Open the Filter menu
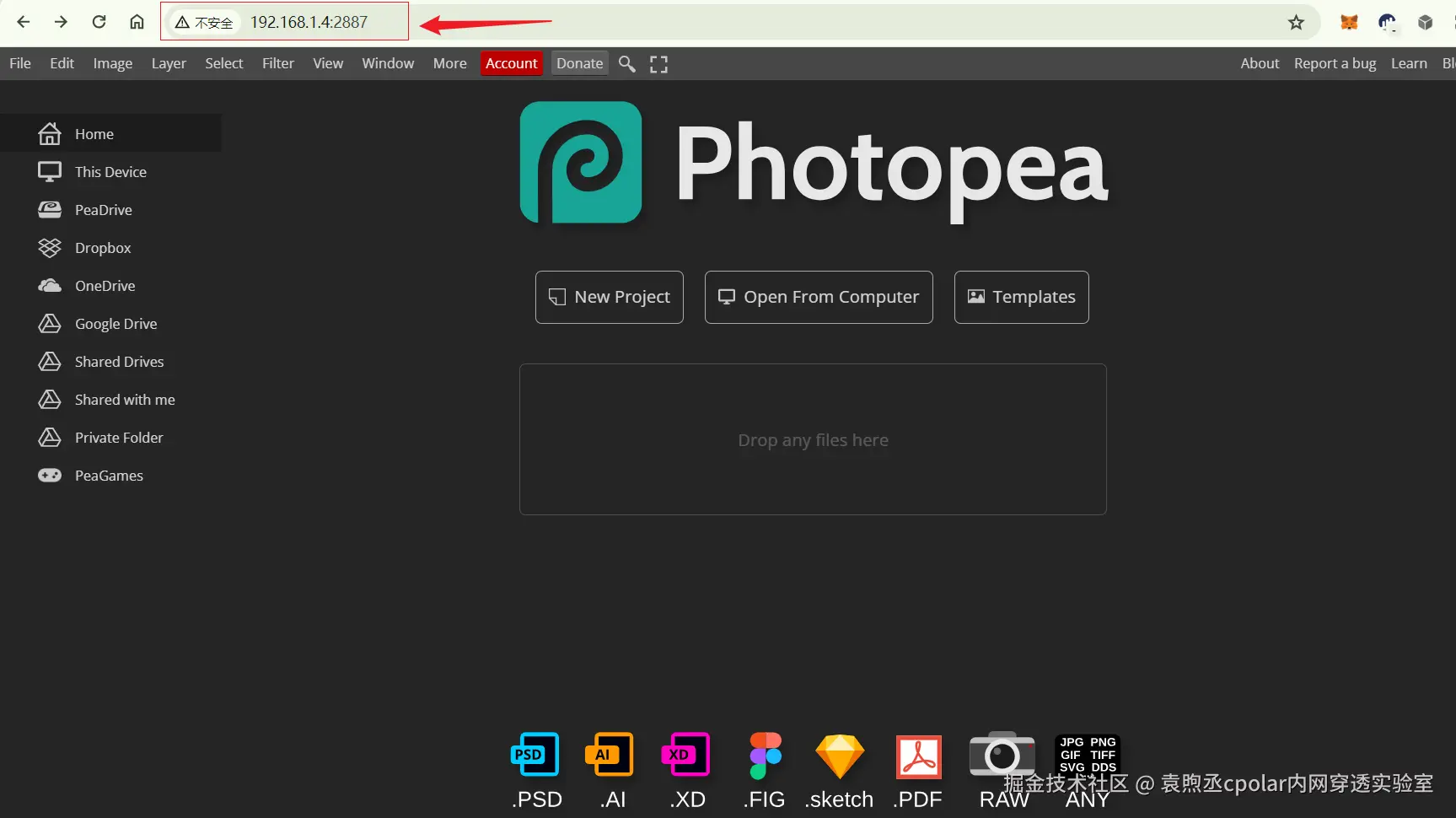 coord(278,63)
